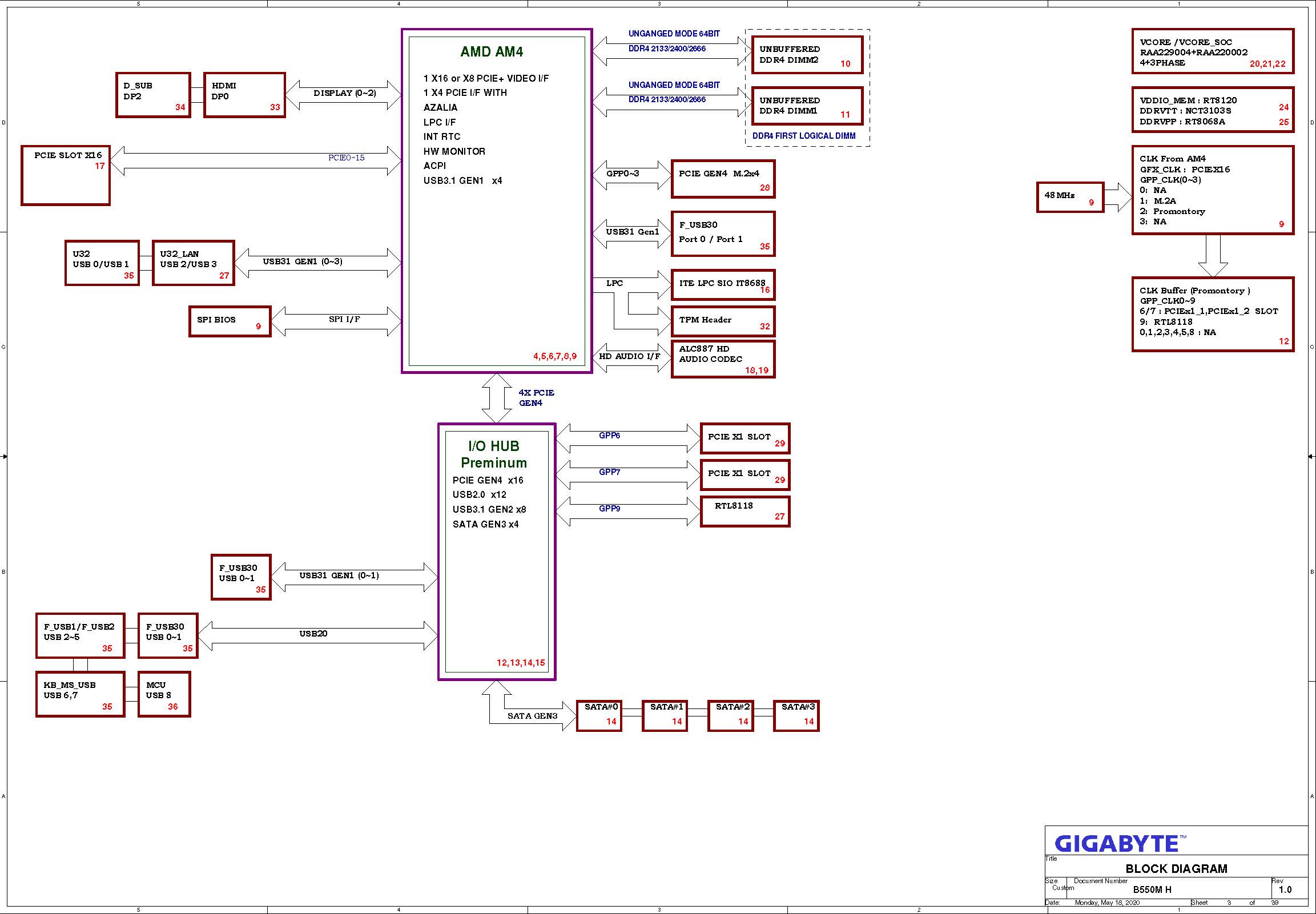Select the "PCIE0~15" arrow label
The height and width of the screenshot is (914, 1316).
346,158
